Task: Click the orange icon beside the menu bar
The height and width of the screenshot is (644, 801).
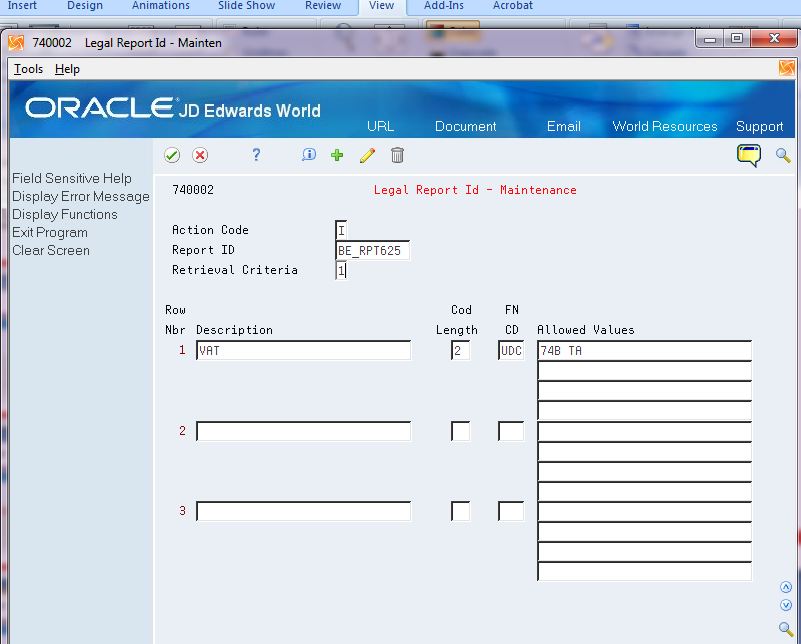Action: 787,68
